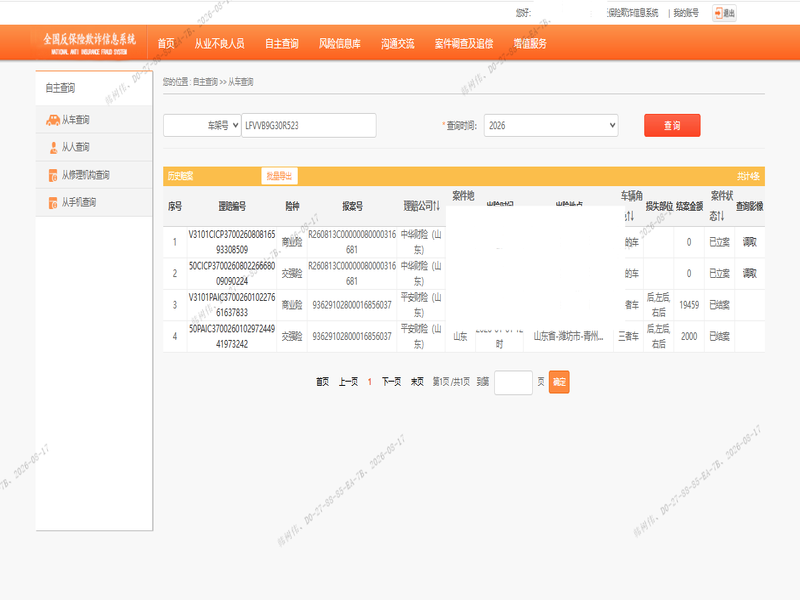Click pagination 末页 link
The image size is (800, 600).
[x=417, y=382]
